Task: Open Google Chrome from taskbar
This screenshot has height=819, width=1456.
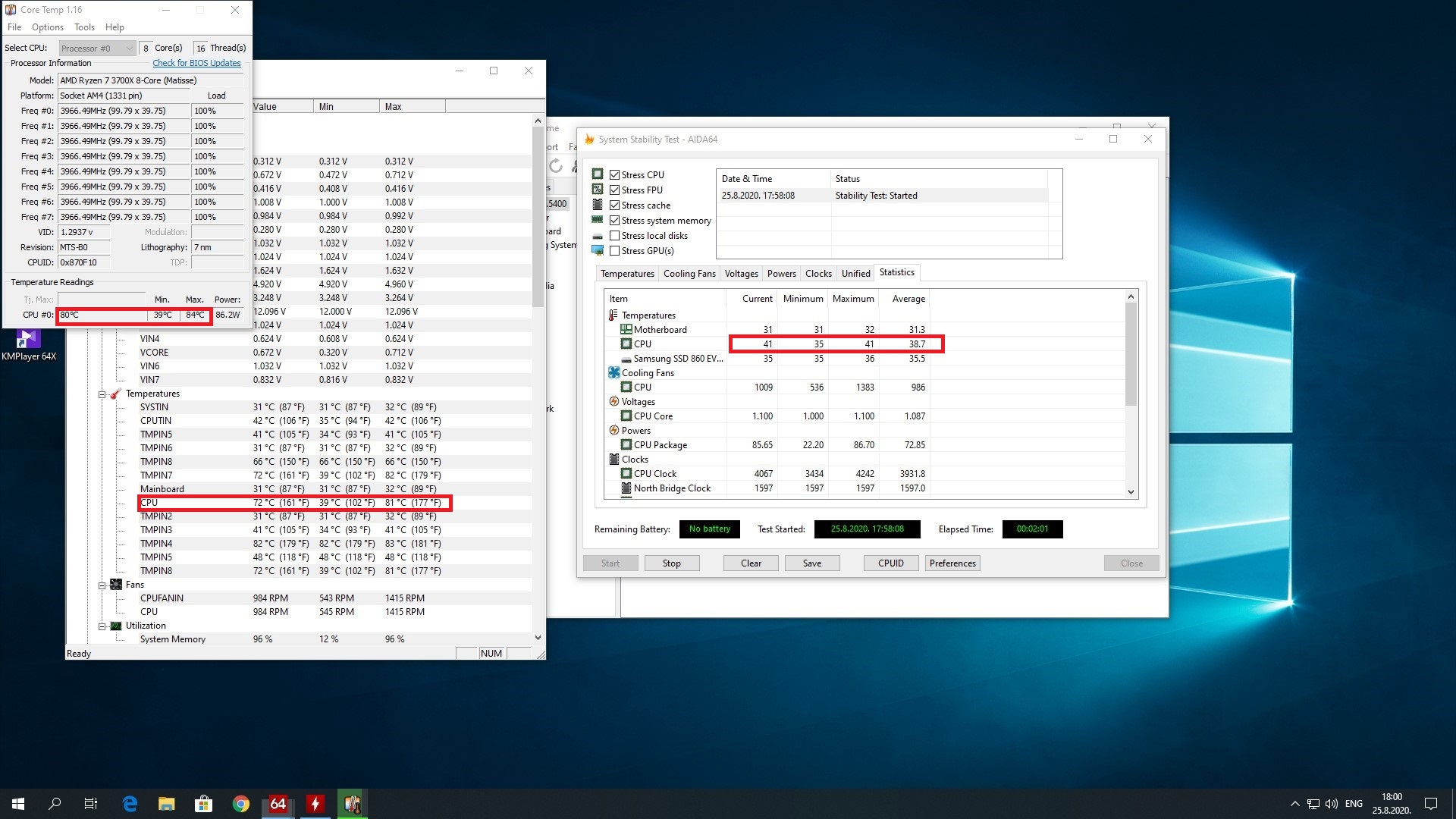Action: (x=241, y=804)
